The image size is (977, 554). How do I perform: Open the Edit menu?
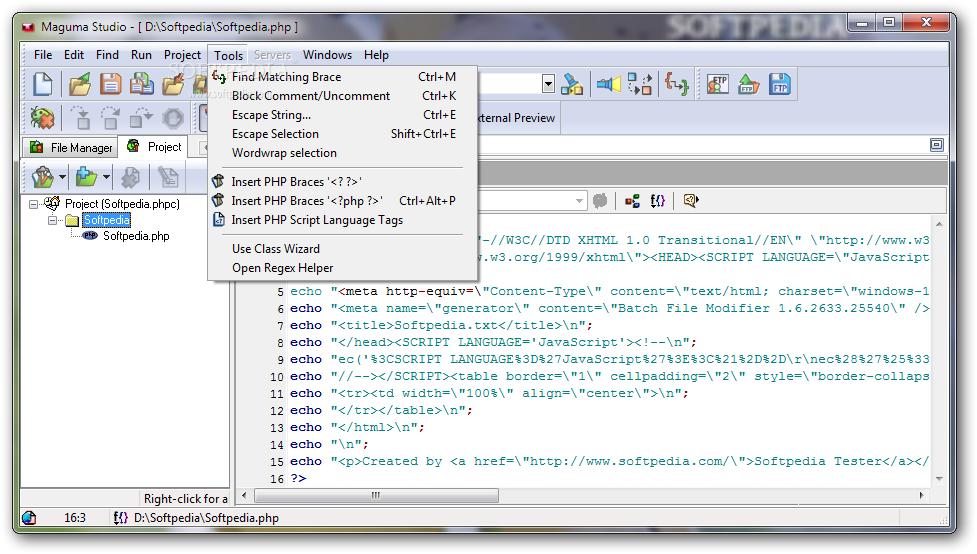pyautogui.click(x=74, y=55)
